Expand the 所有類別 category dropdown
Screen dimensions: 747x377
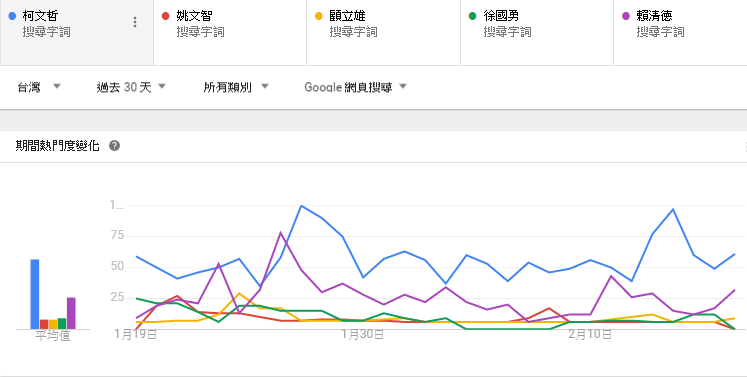click(236, 87)
